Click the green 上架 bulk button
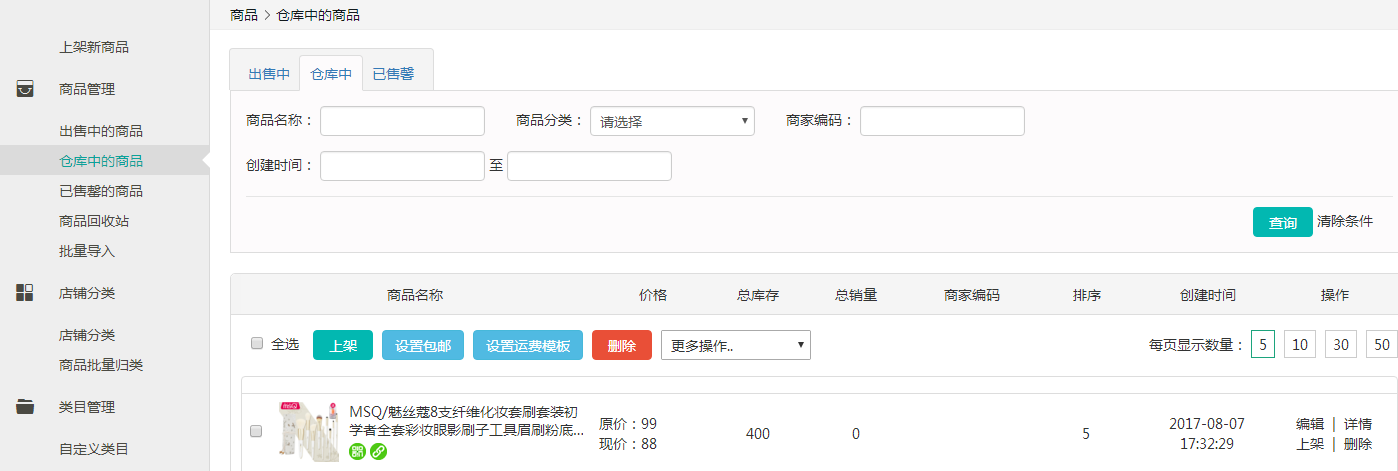The width and height of the screenshot is (1398, 471). point(343,345)
